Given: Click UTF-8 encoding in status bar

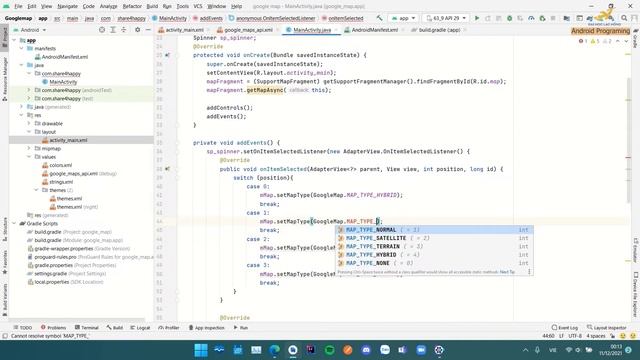Looking at the screenshot, I should click(575, 336).
